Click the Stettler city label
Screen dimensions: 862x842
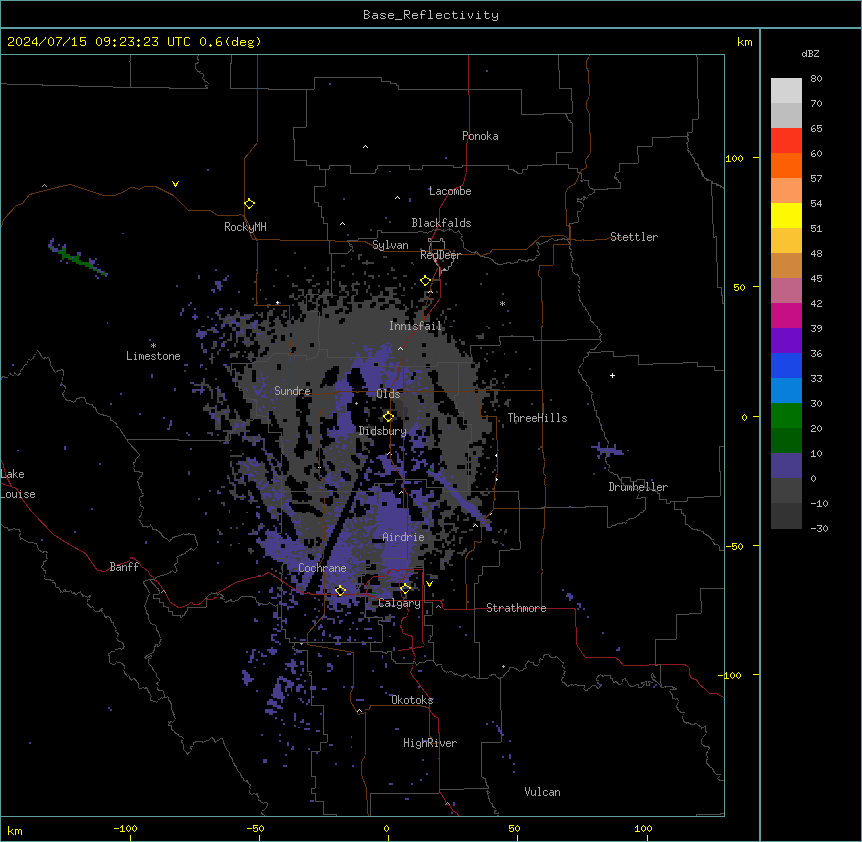[634, 237]
